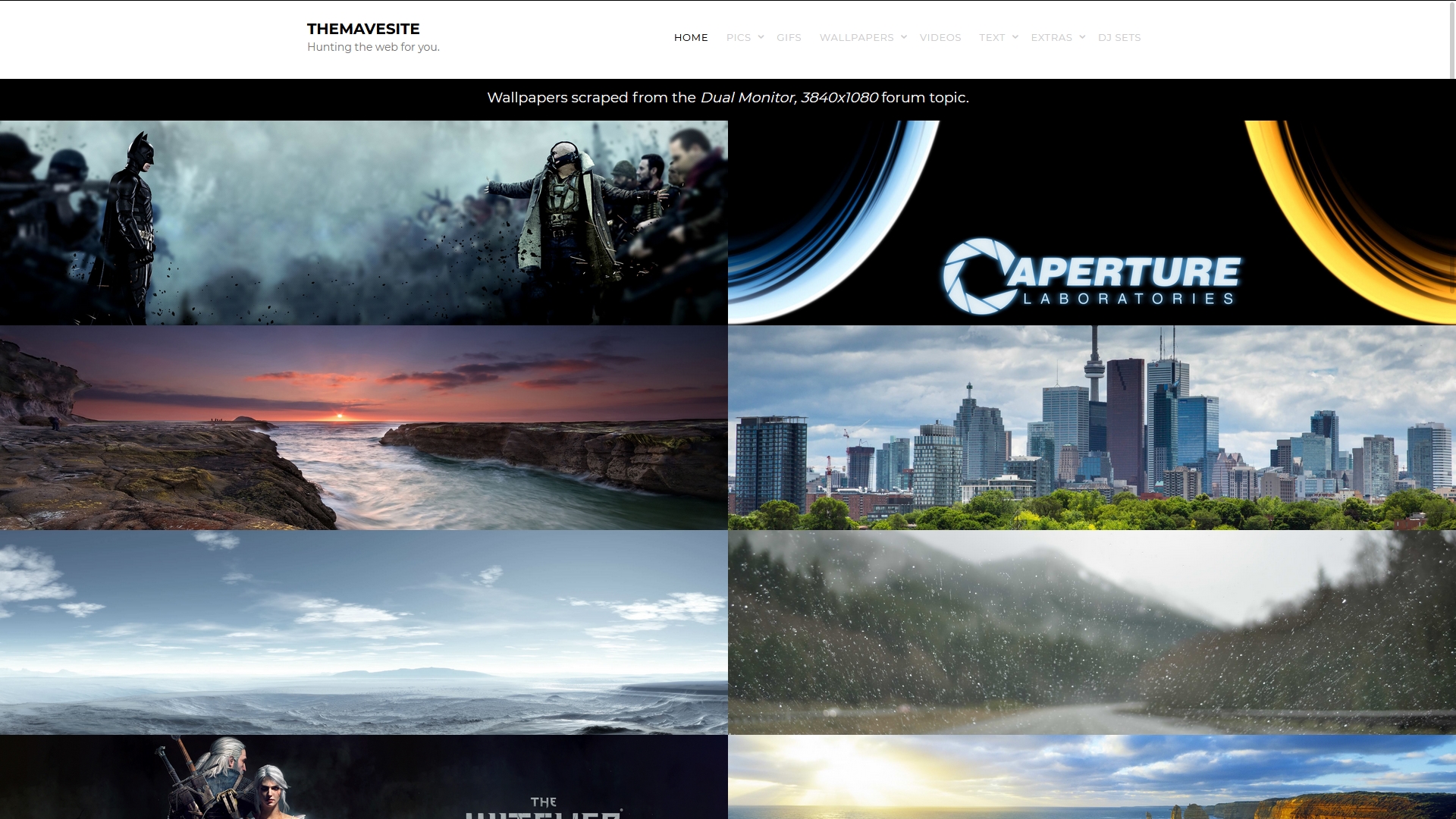1456x819 pixels.
Task: Open the DJ SETS menu item
Action: click(1119, 37)
